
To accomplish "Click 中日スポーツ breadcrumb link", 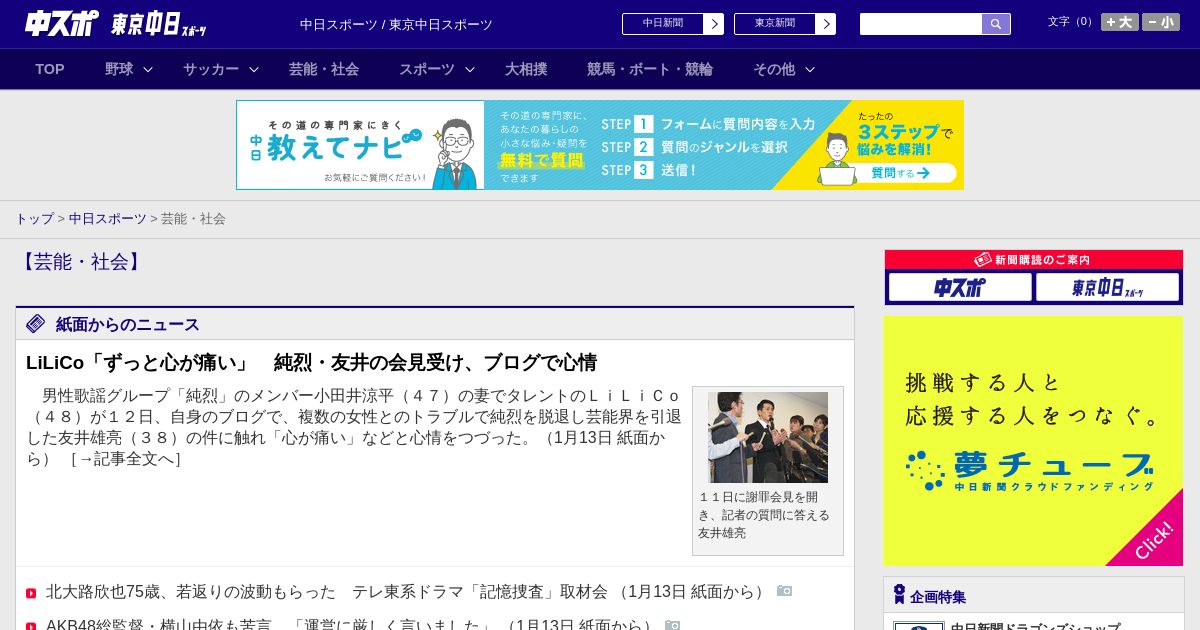I will 107,218.
